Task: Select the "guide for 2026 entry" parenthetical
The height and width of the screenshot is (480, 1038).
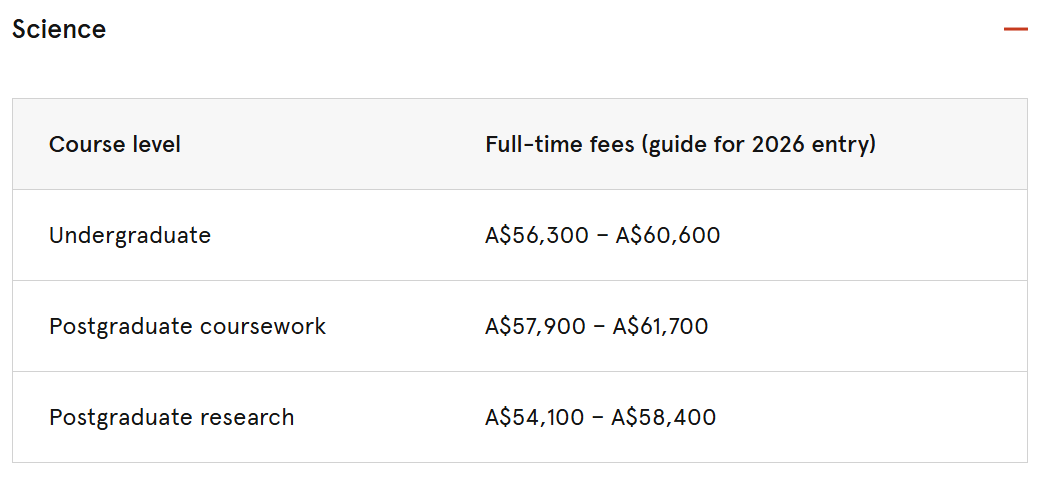Action: (759, 144)
